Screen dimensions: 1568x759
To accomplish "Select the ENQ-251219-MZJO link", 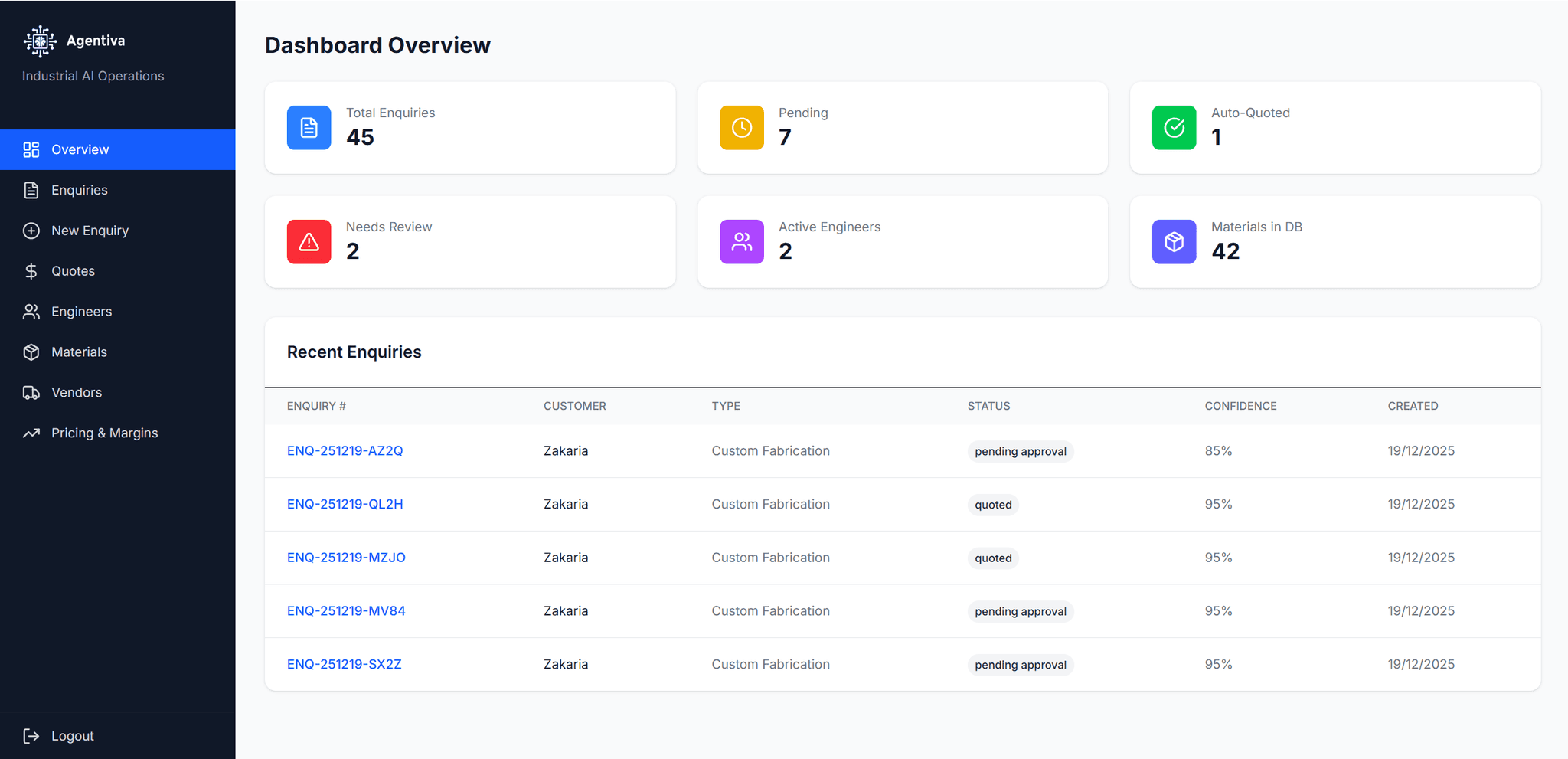I will pyautogui.click(x=346, y=557).
